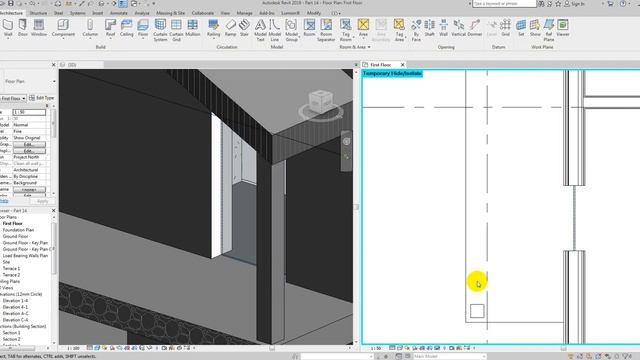This screenshot has height=360, width=640.
Task: Select the By Face opening tool
Action: tap(416, 30)
